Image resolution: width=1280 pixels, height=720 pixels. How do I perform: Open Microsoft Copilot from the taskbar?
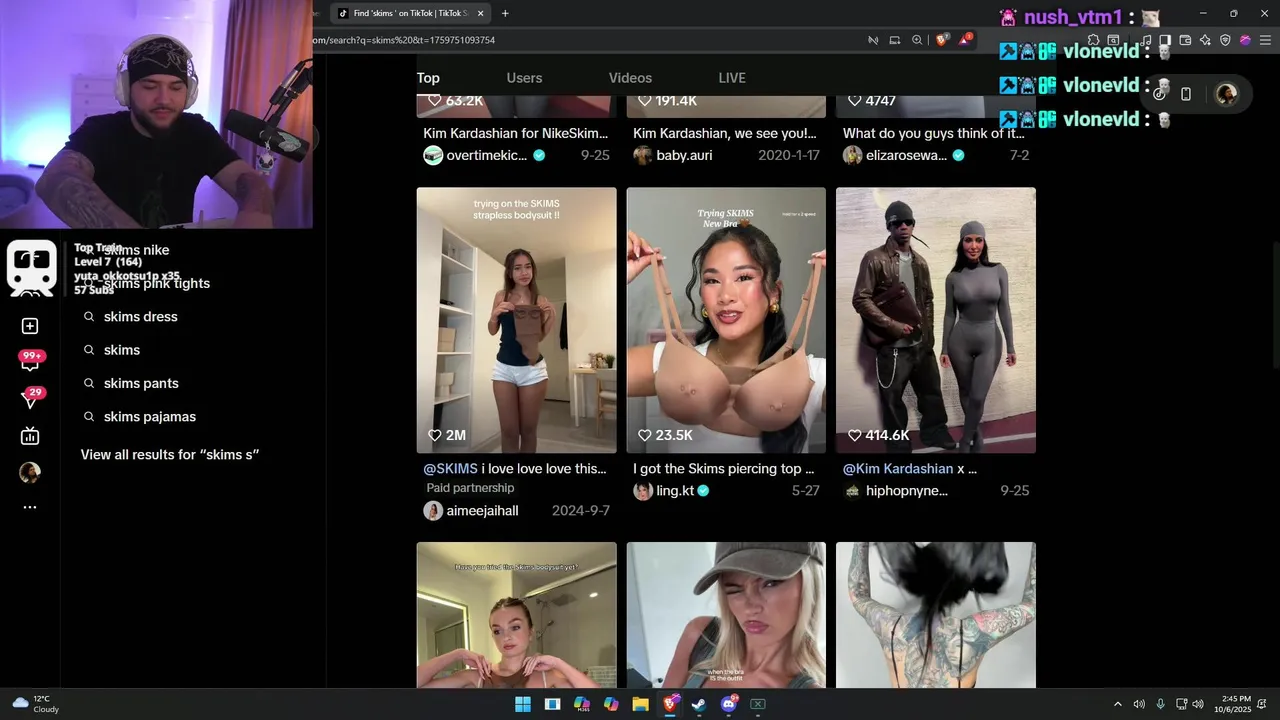611,704
